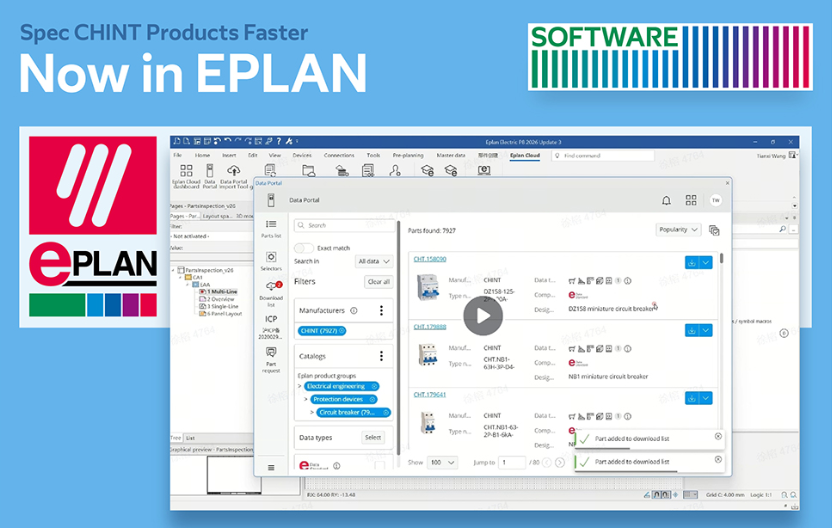Image resolution: width=832 pixels, height=528 pixels.
Task: Expand download options for CHT.179641
Action: click(706, 398)
